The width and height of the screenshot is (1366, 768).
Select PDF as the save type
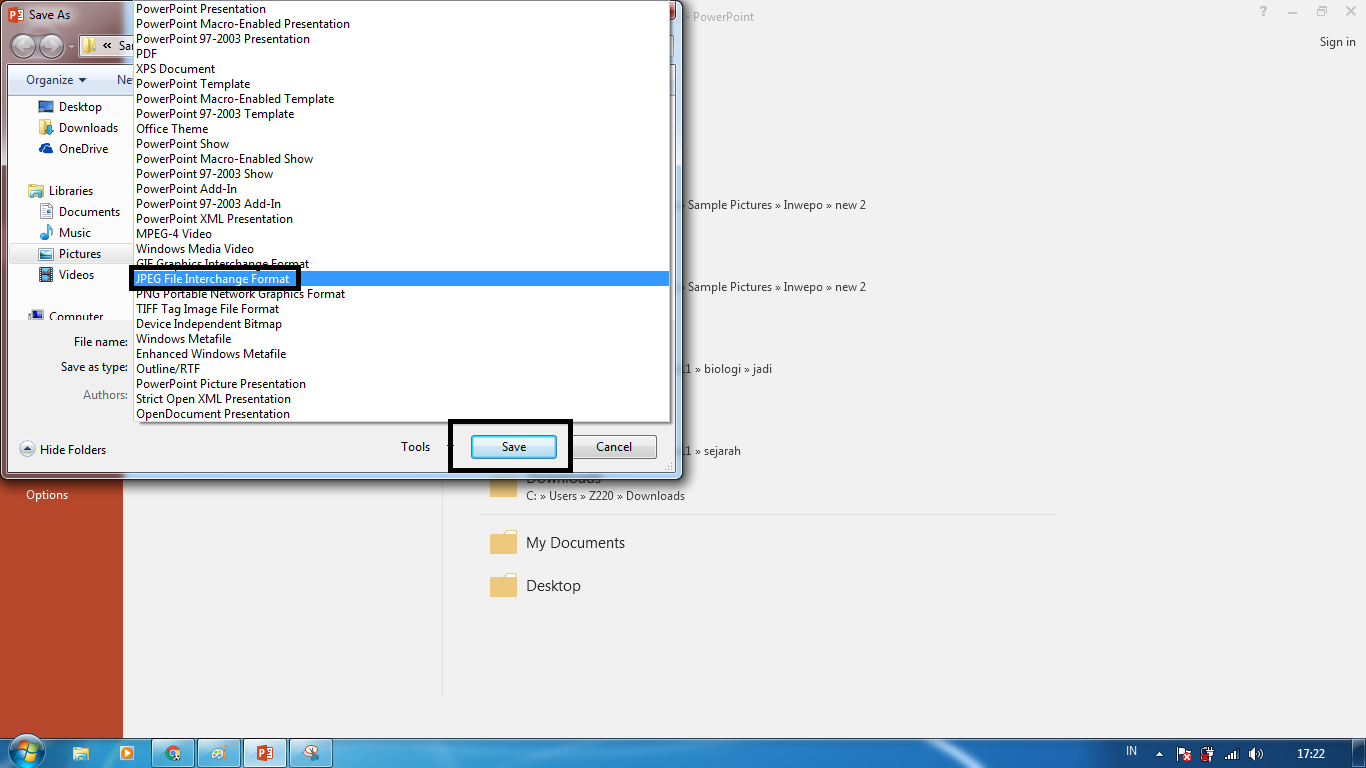(x=402, y=54)
